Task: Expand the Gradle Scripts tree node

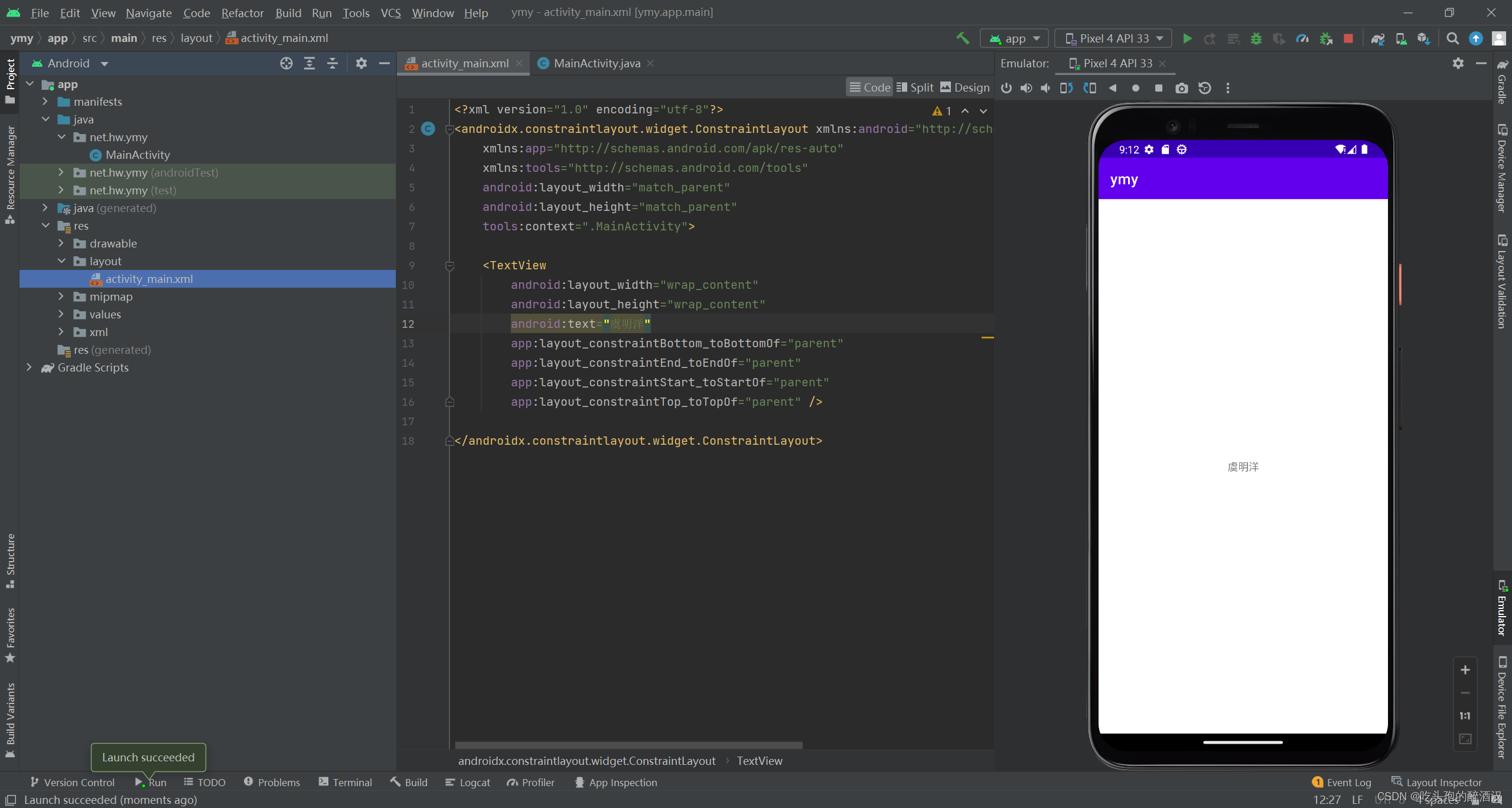Action: (x=29, y=367)
